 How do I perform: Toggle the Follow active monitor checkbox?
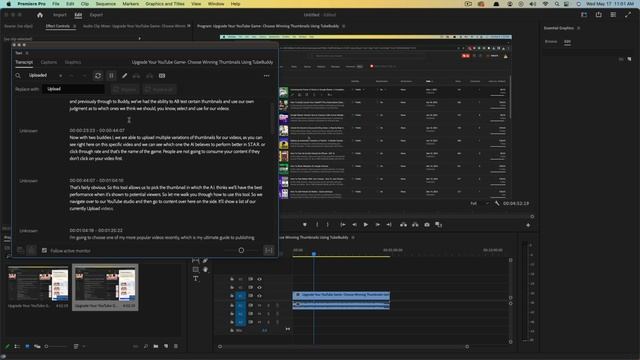44,250
